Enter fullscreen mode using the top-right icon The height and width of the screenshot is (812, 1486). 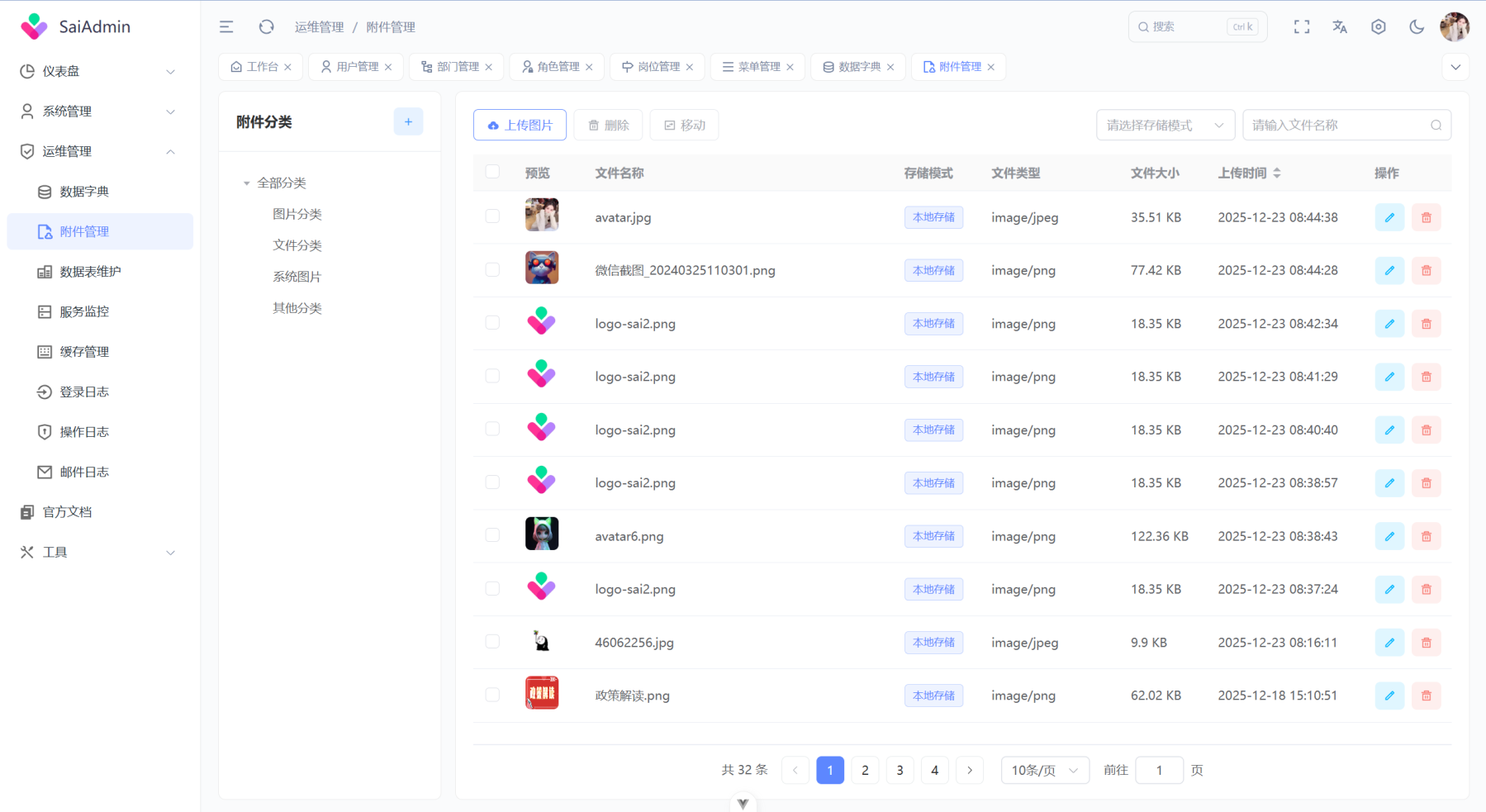1302,27
